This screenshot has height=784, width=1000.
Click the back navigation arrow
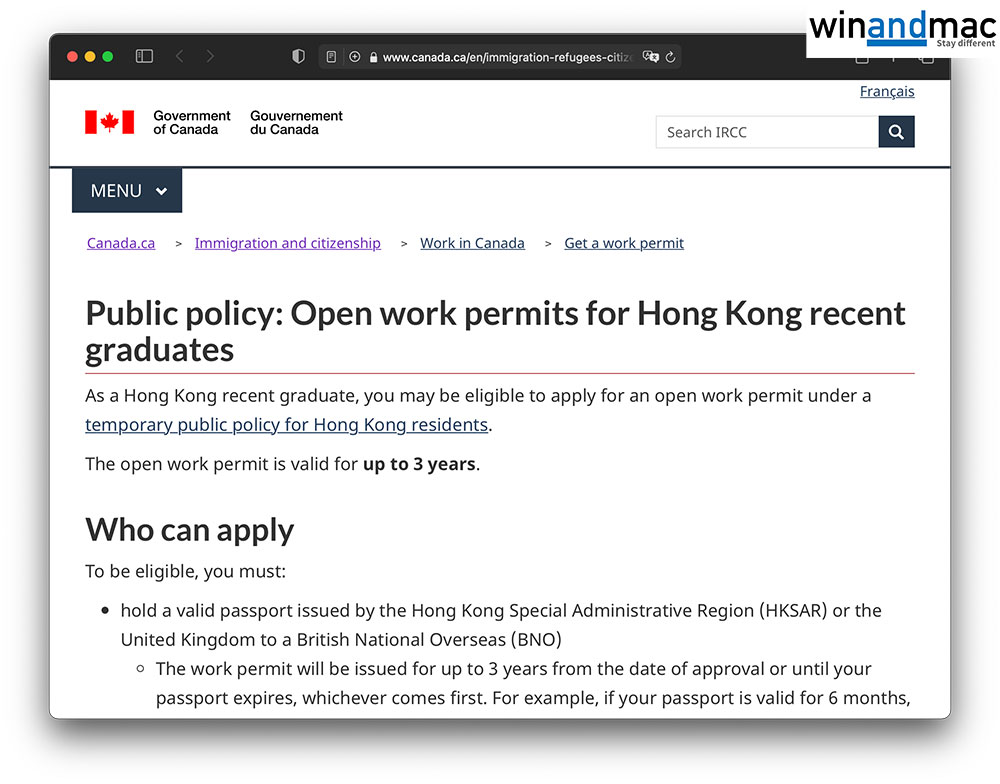click(x=179, y=57)
